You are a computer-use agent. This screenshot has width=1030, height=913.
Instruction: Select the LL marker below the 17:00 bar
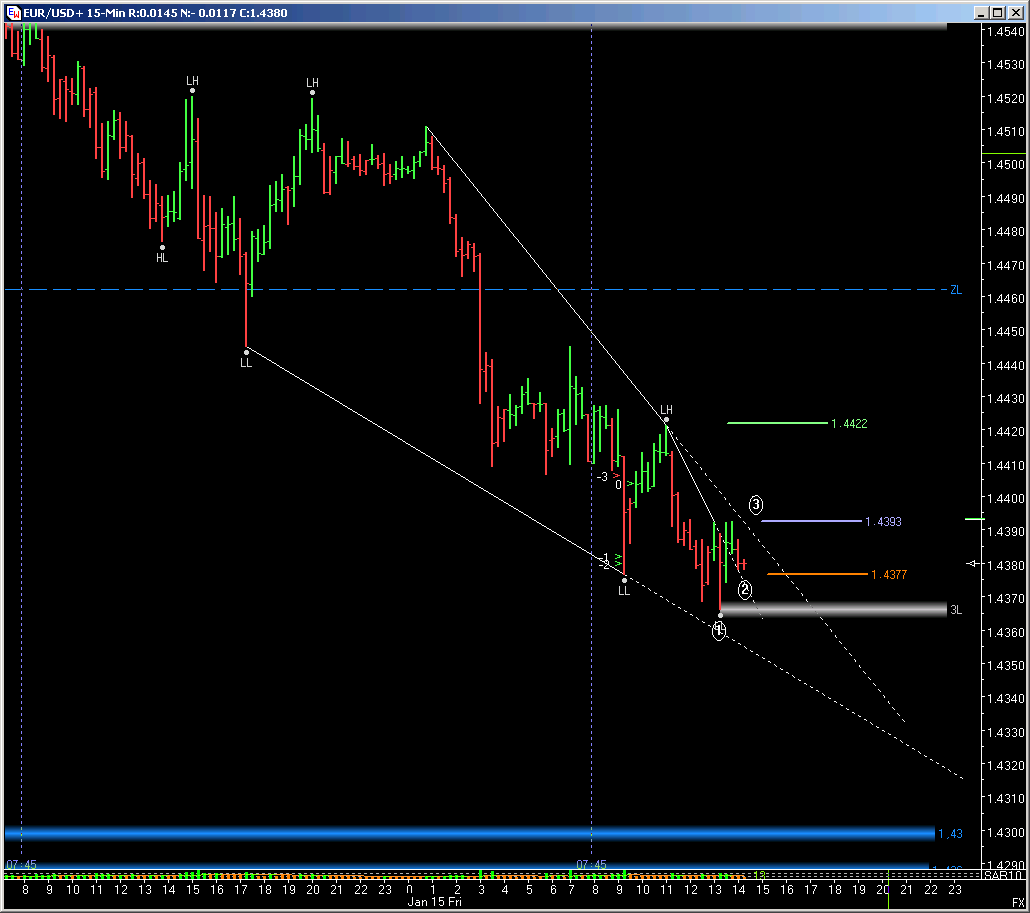[x=246, y=363]
